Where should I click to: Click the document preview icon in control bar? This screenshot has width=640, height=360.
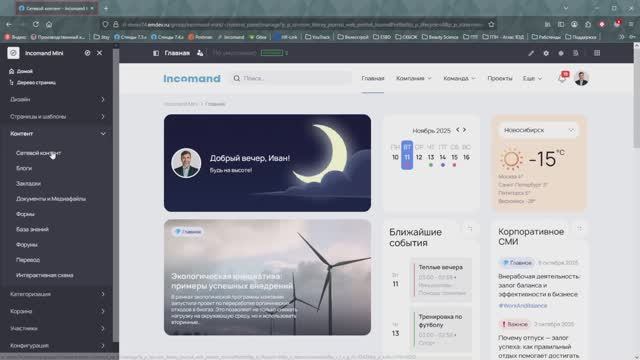[576, 53]
